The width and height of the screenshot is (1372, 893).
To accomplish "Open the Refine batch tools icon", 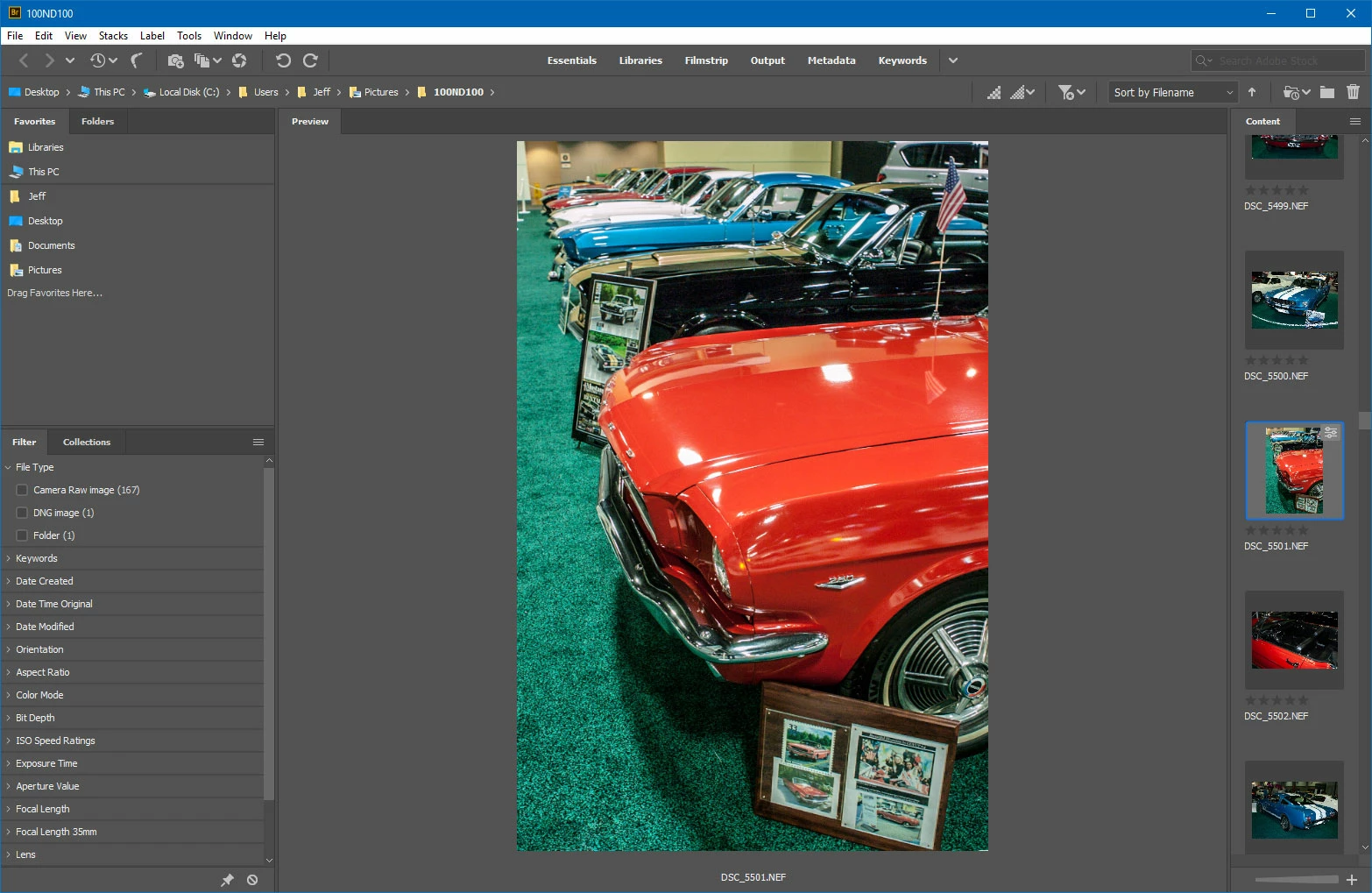I will coord(207,60).
